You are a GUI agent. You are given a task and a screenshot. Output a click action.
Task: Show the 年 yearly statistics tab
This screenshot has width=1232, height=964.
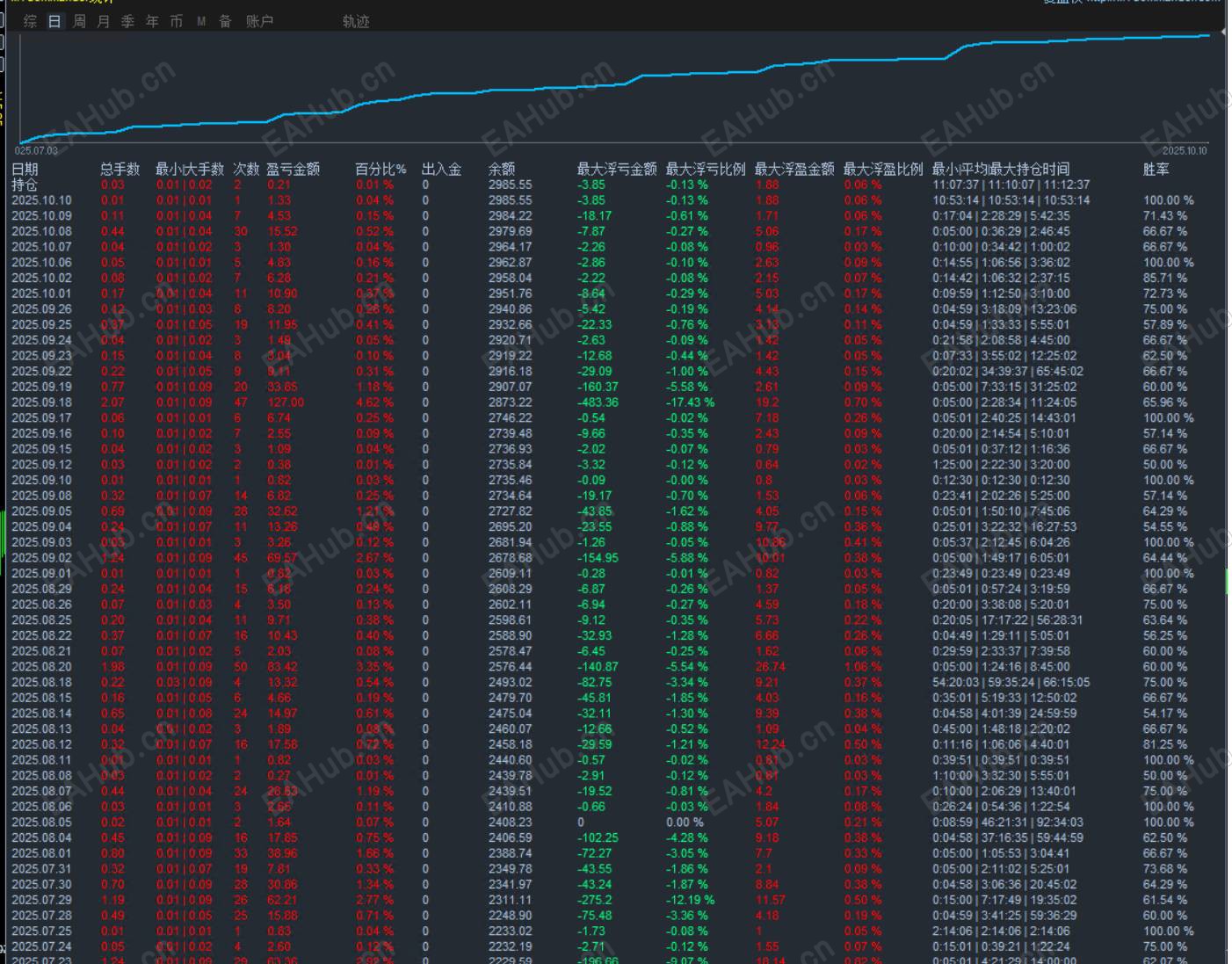click(152, 21)
